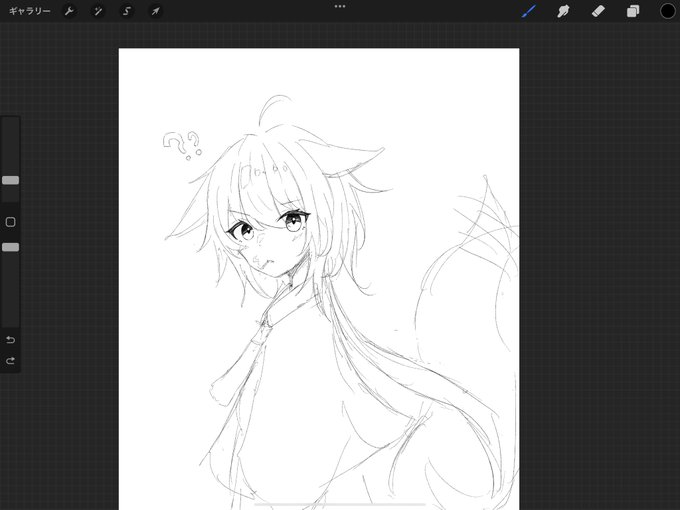Tap the three-dot multitasking menu at top
Image resolution: width=680 pixels, height=510 pixels.
point(340,7)
